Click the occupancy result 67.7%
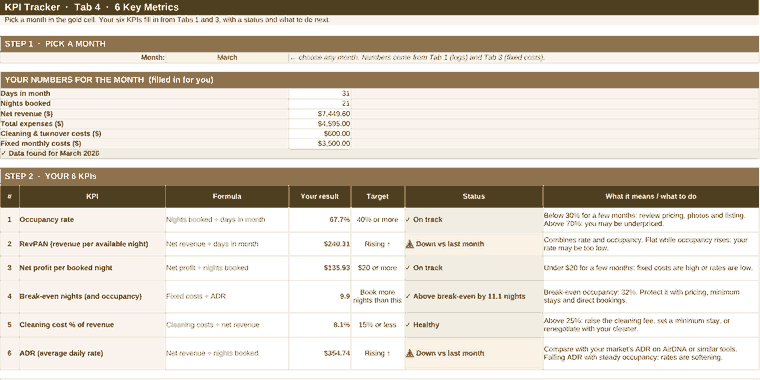 tap(320, 220)
